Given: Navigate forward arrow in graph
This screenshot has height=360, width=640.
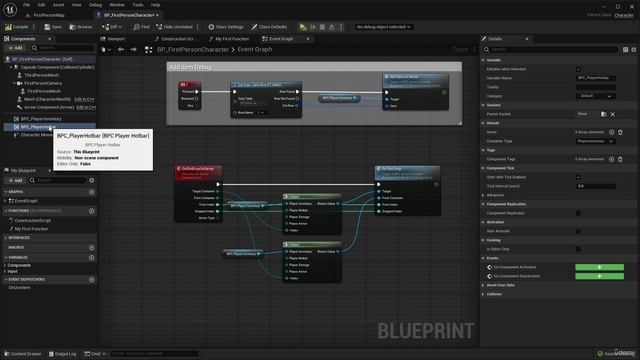Looking at the screenshot, I should [133, 49].
